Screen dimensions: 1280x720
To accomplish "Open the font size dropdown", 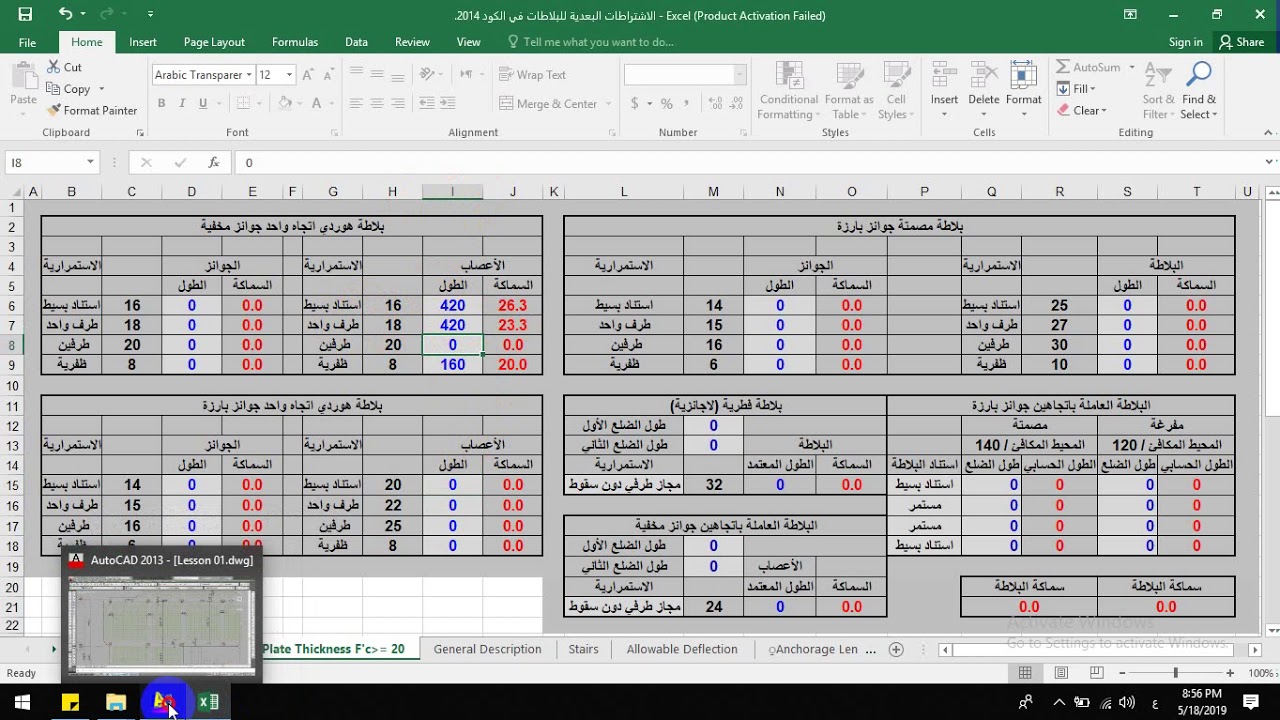I will 289,75.
